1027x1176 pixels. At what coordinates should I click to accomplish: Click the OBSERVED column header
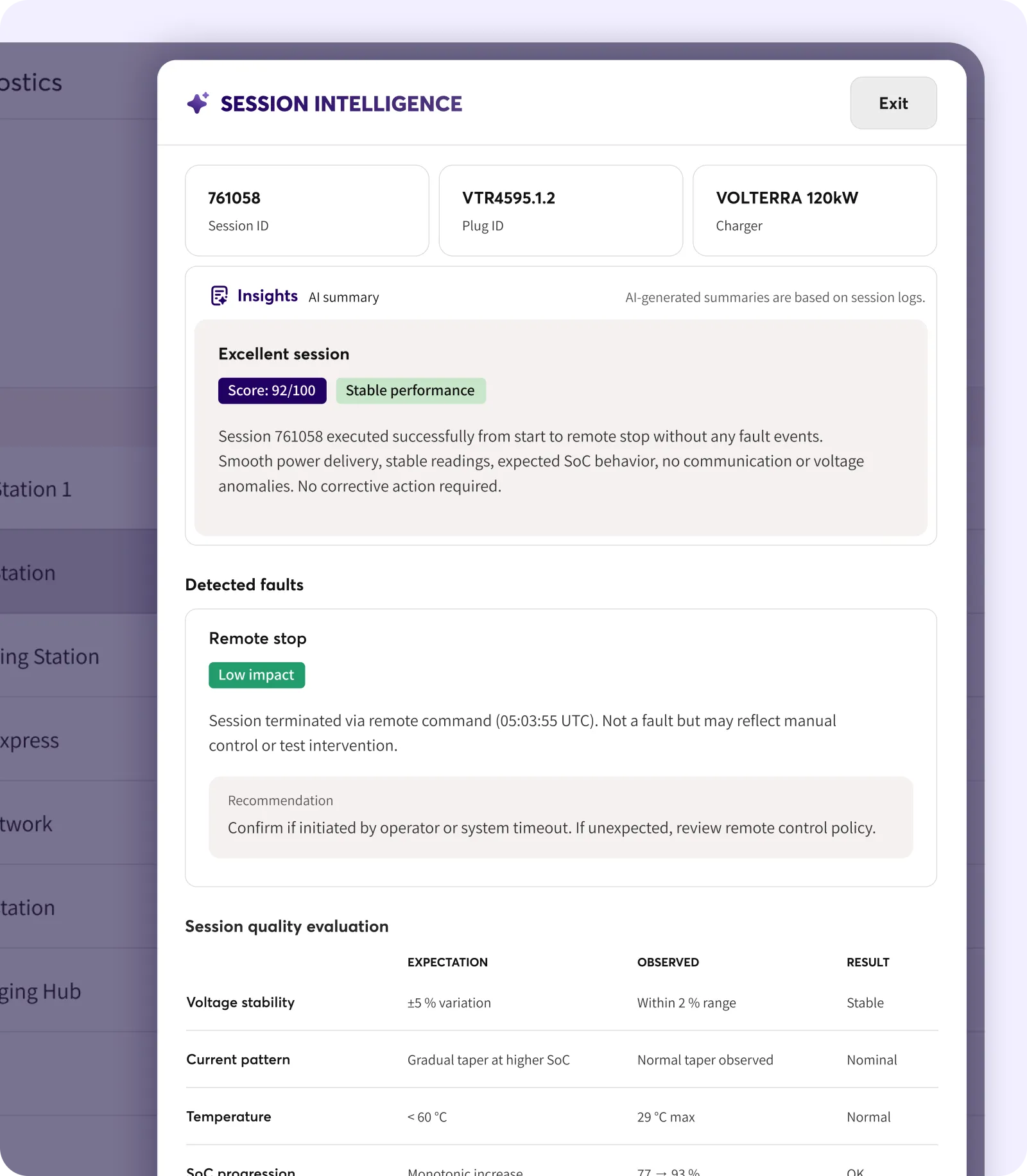point(668,962)
